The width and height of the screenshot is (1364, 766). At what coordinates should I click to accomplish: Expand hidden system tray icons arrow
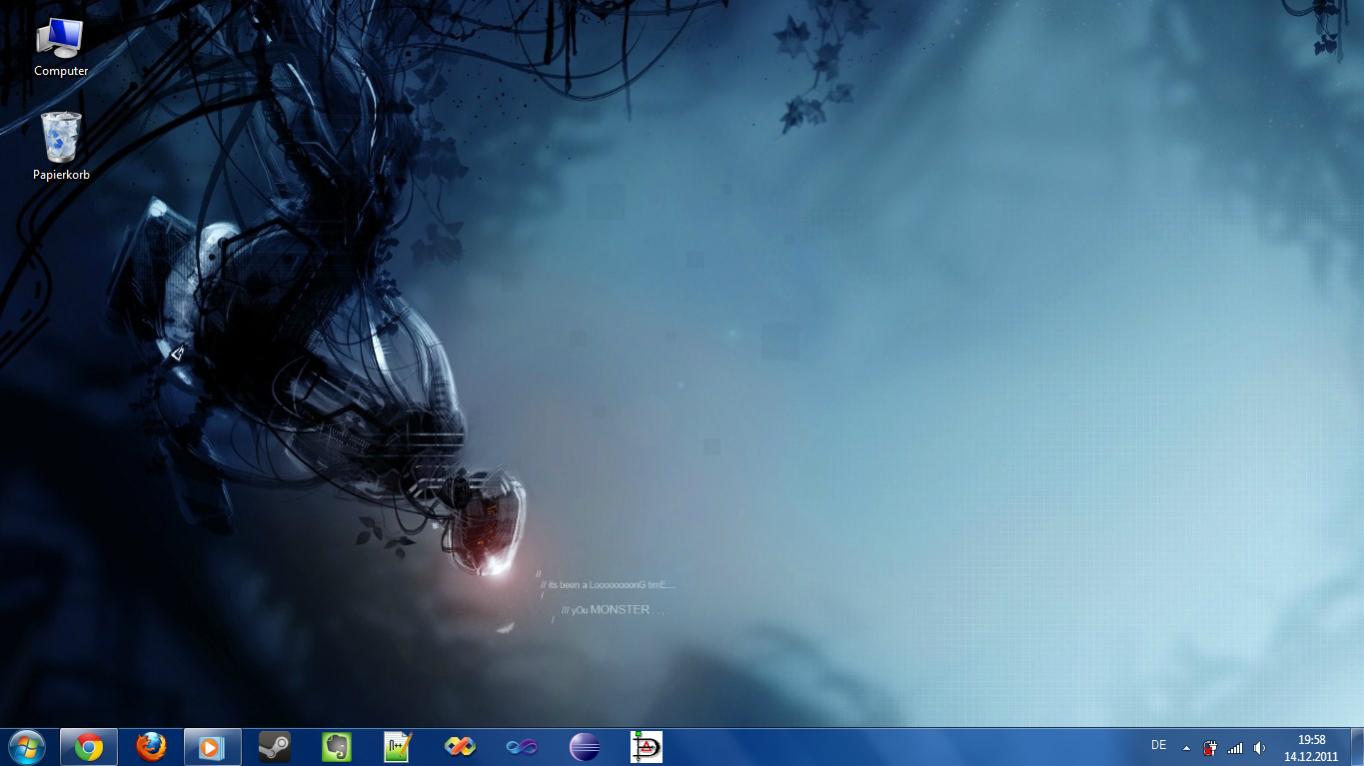pos(1186,748)
